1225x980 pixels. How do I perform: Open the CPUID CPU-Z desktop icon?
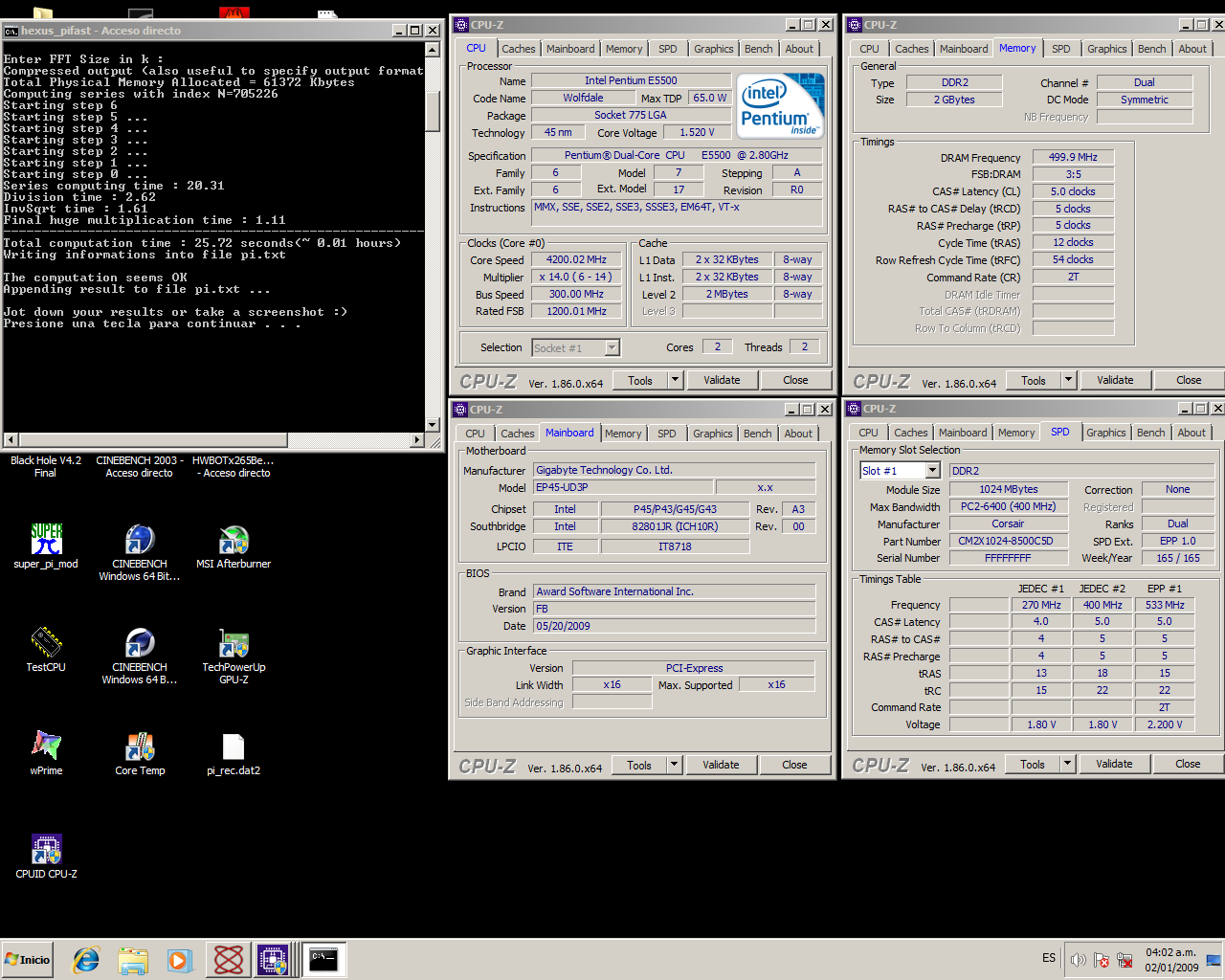tap(46, 856)
